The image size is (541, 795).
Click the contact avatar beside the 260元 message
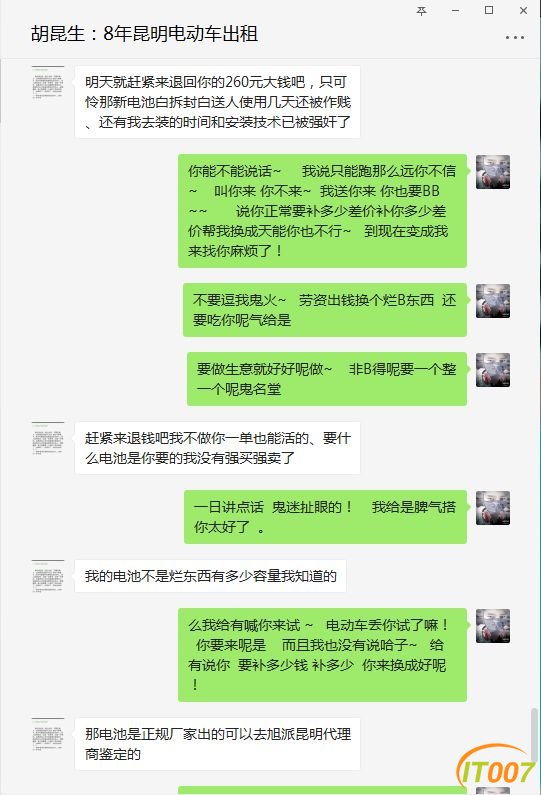pos(48,82)
